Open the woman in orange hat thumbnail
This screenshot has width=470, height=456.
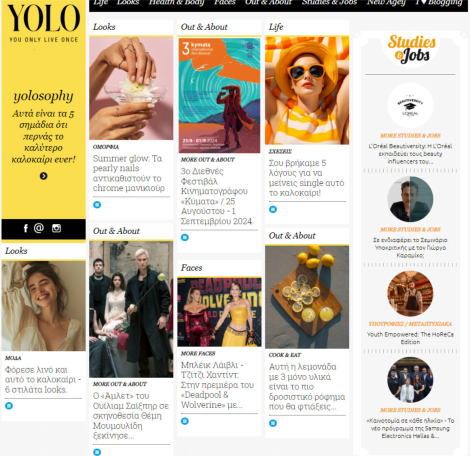coord(307,91)
